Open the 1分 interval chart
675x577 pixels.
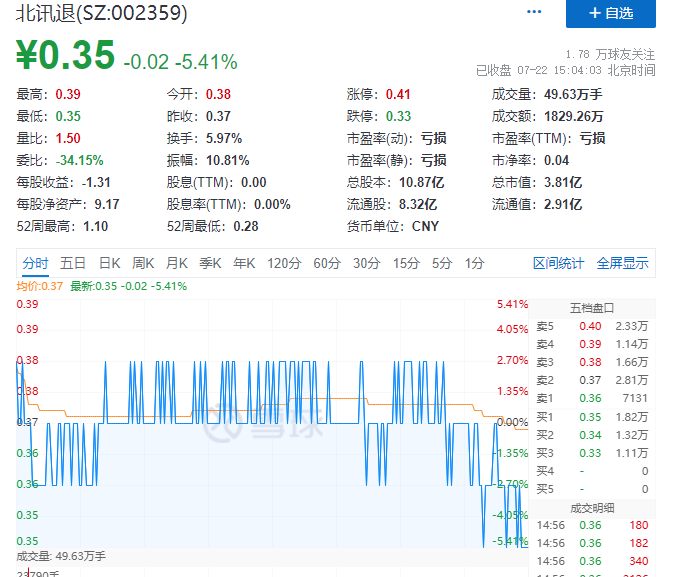pos(474,263)
